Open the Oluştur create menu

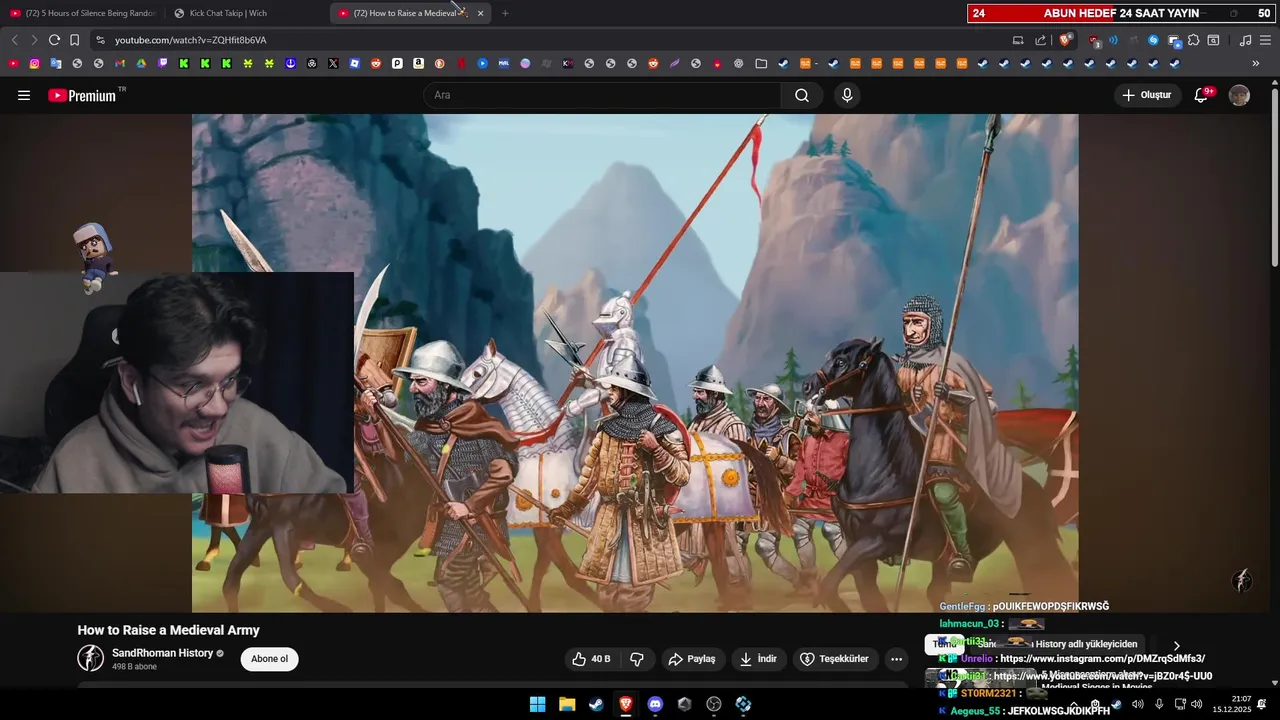[1147, 95]
